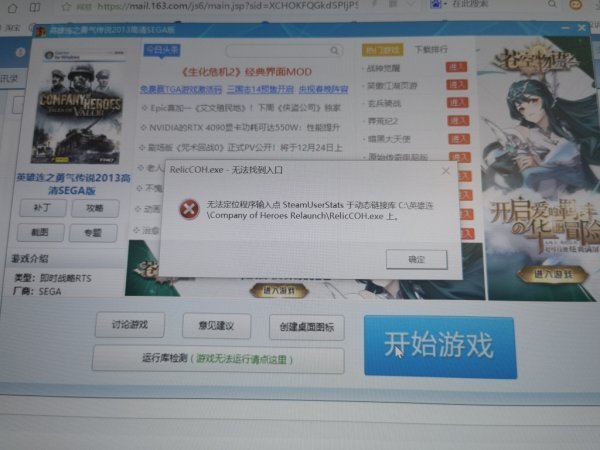Click the bookmark star icon in address bar

pyautogui.click(x=66, y=7)
